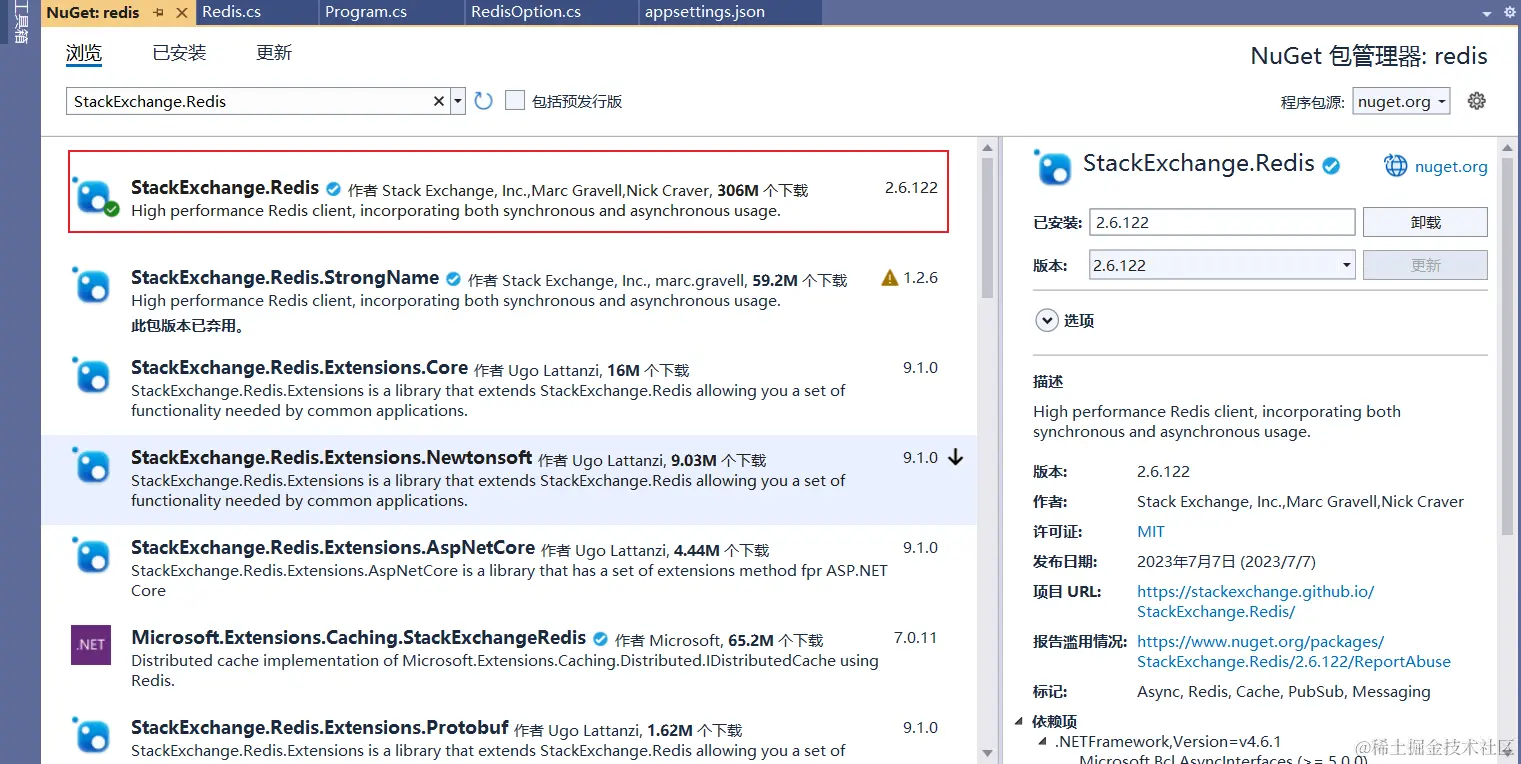Clear the search box with the X
Viewport: 1521px width, 764px height.
pos(438,101)
